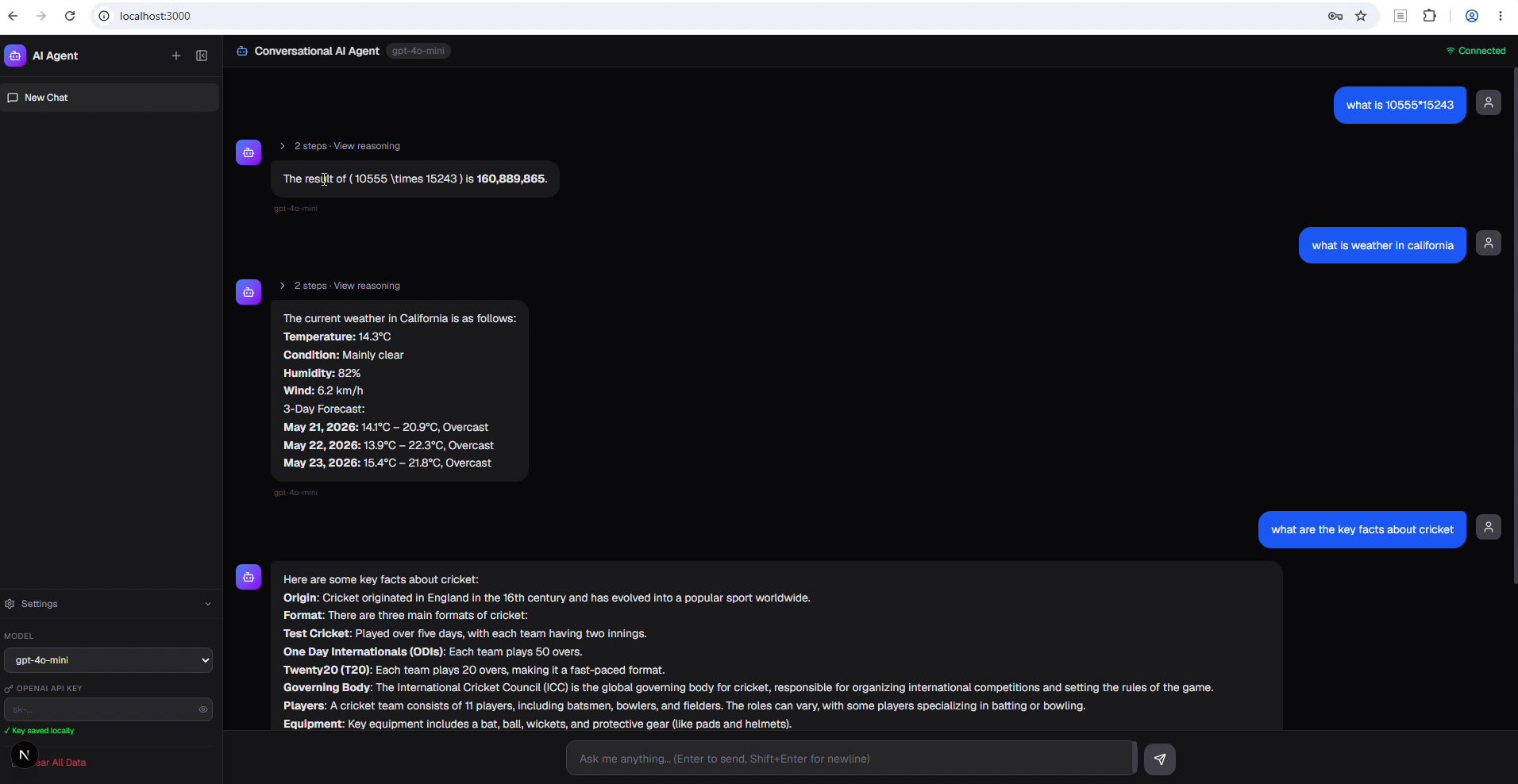Click user avatar next to cricket question
The height and width of the screenshot is (784, 1518).
pyautogui.click(x=1489, y=527)
